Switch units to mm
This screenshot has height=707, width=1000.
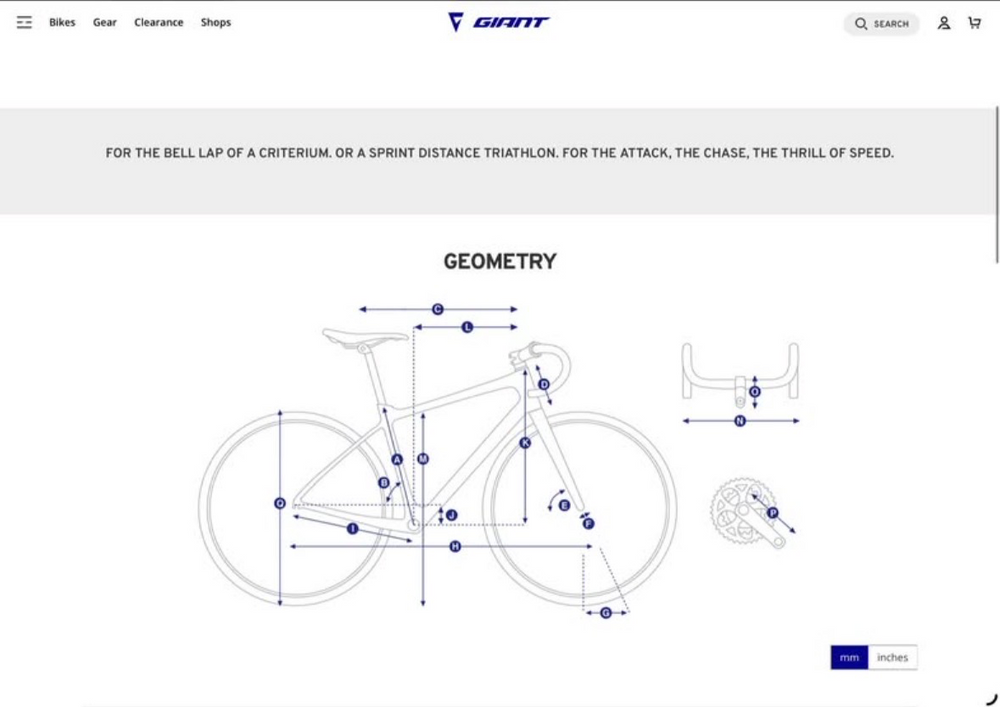click(849, 657)
